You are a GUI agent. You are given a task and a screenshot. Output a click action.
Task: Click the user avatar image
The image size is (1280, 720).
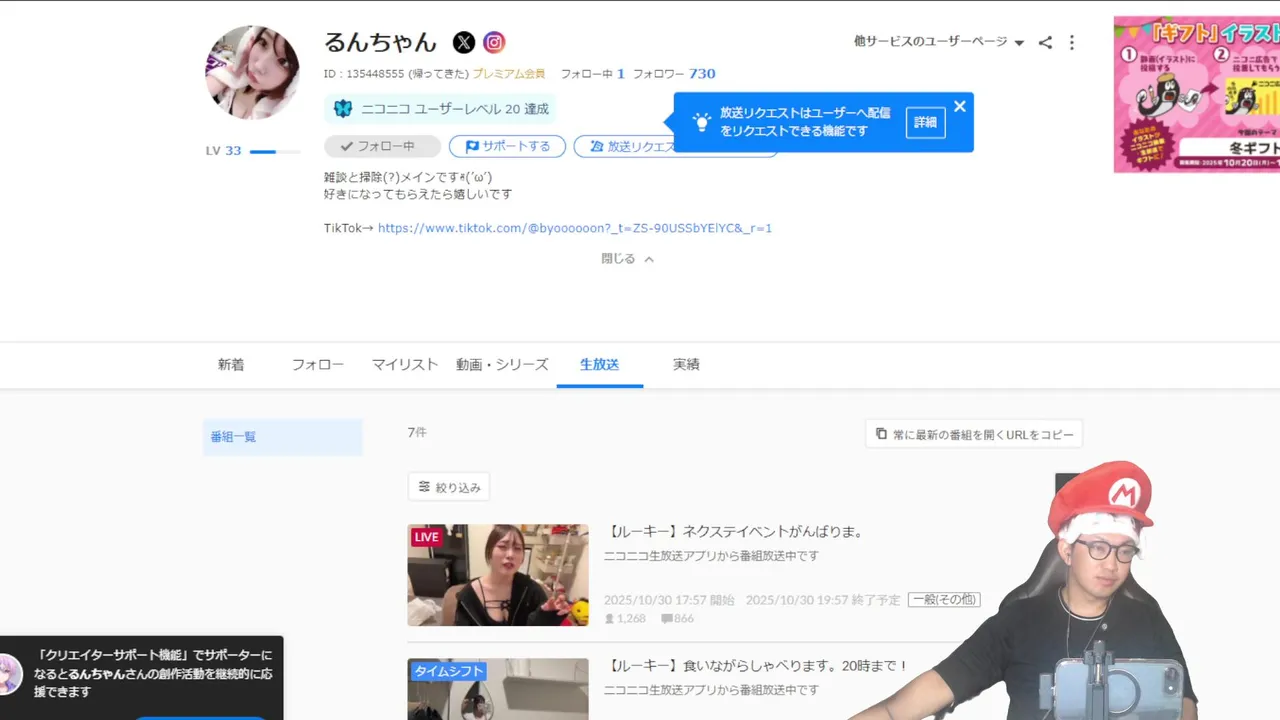click(252, 72)
